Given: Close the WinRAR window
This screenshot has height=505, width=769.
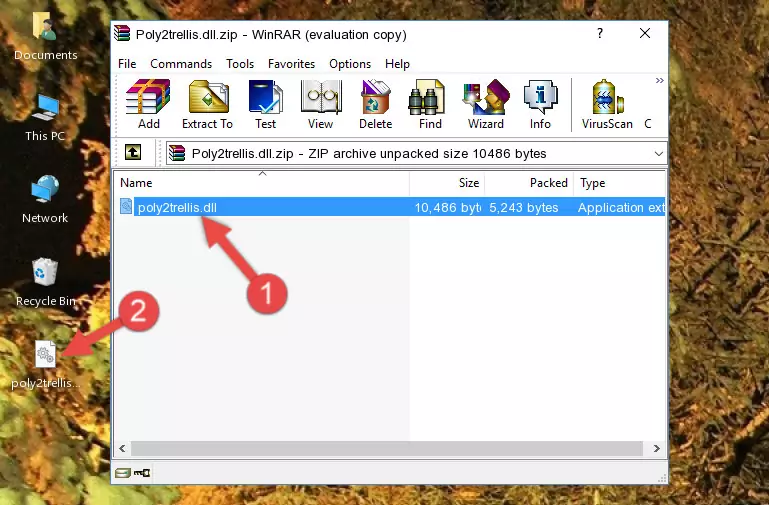Looking at the screenshot, I should pos(645,33).
